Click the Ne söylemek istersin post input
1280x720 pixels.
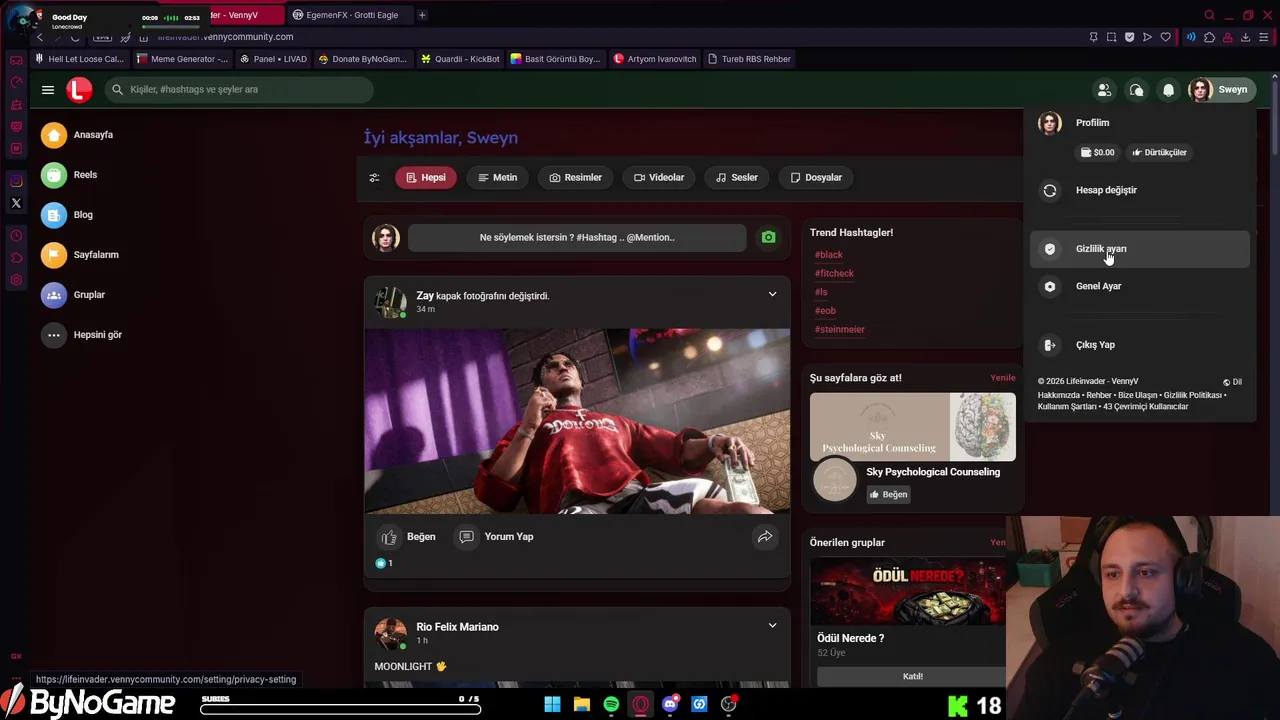(577, 238)
